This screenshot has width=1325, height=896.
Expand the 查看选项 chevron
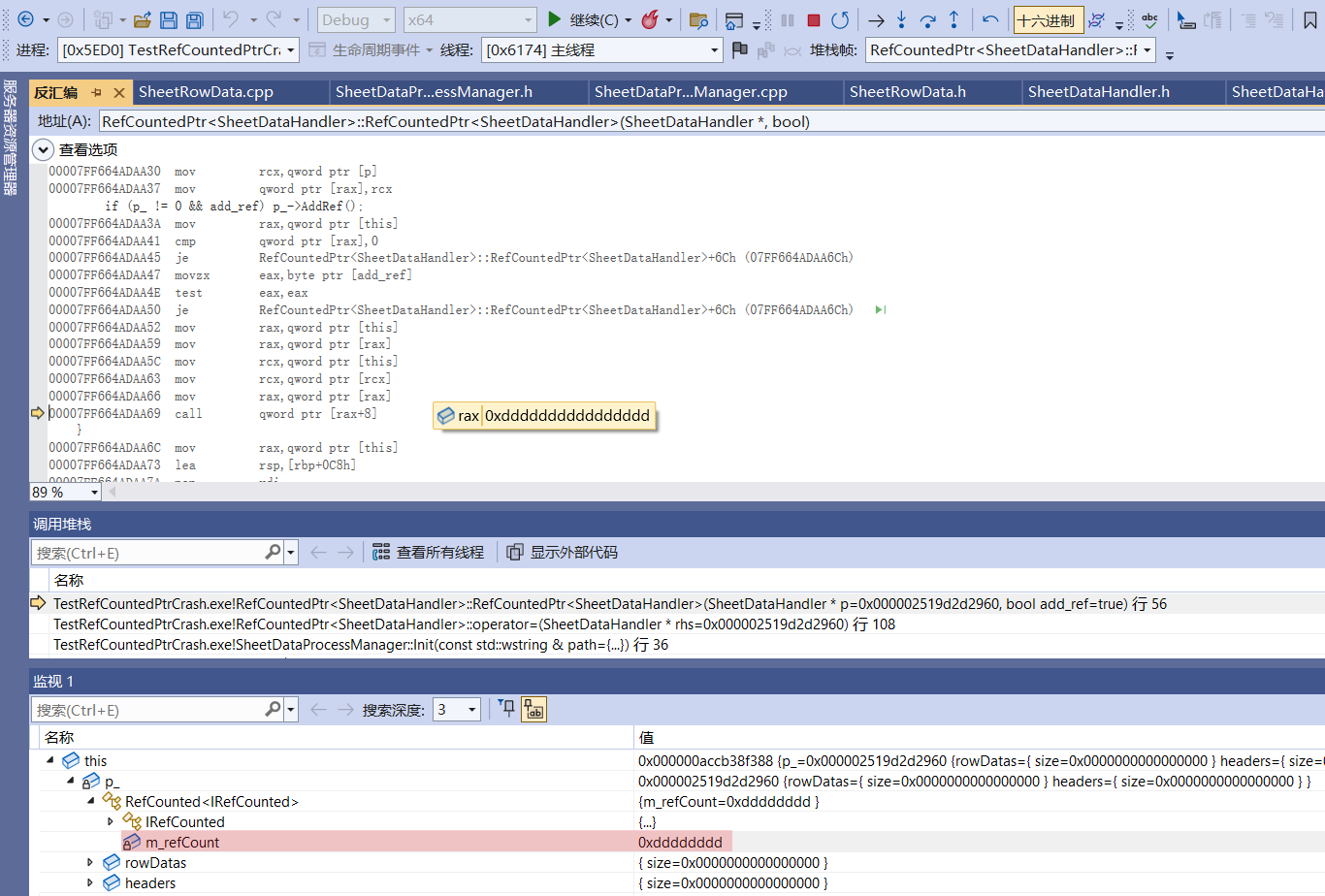click(x=43, y=149)
